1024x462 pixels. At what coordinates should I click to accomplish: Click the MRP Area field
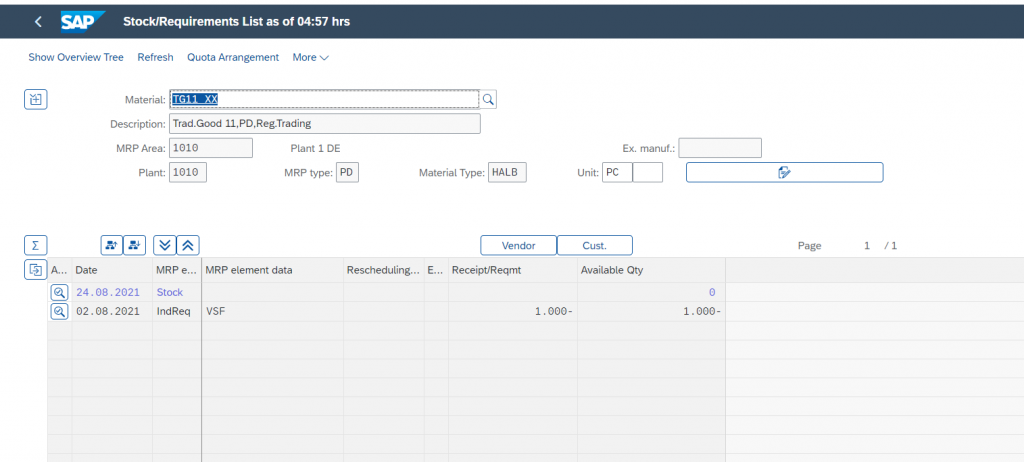210,148
